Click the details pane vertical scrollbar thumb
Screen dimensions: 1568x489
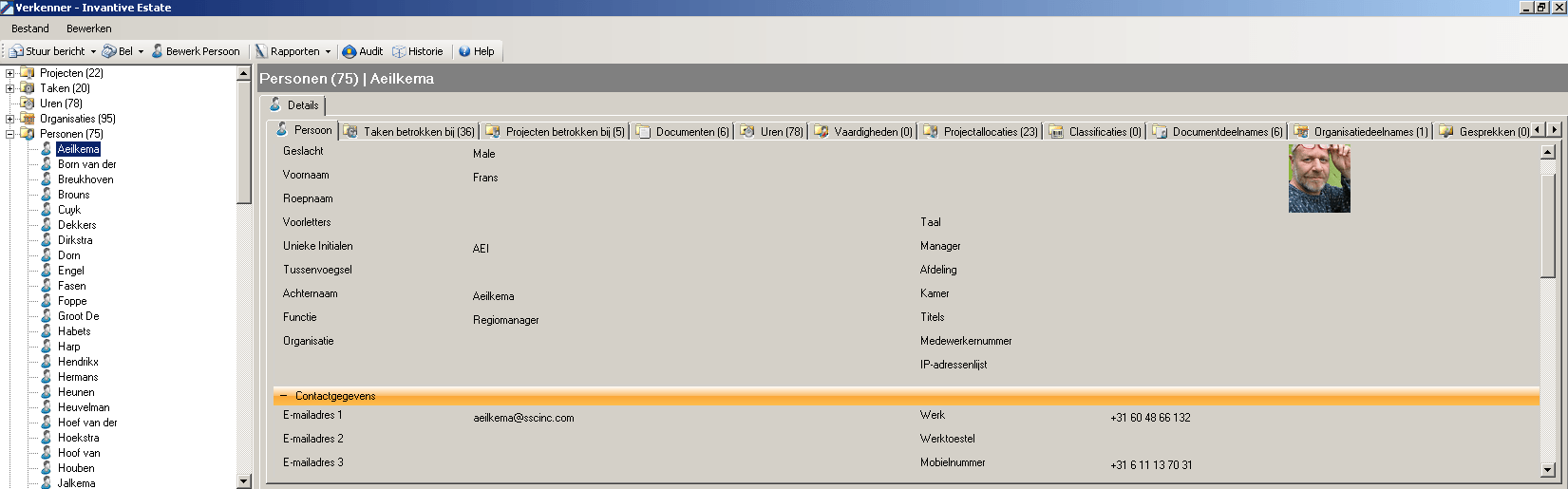[x=1548, y=226]
